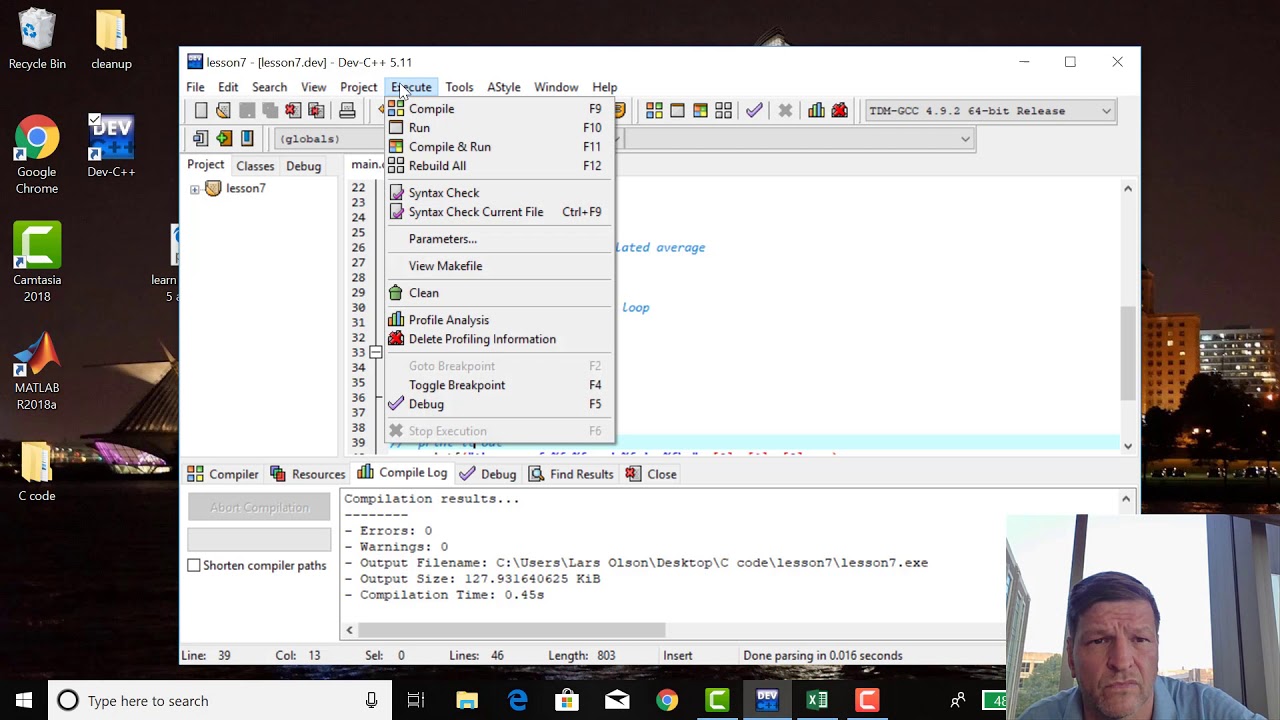
Task: Switch to Resources tab in bottom panel
Action: pos(308,474)
